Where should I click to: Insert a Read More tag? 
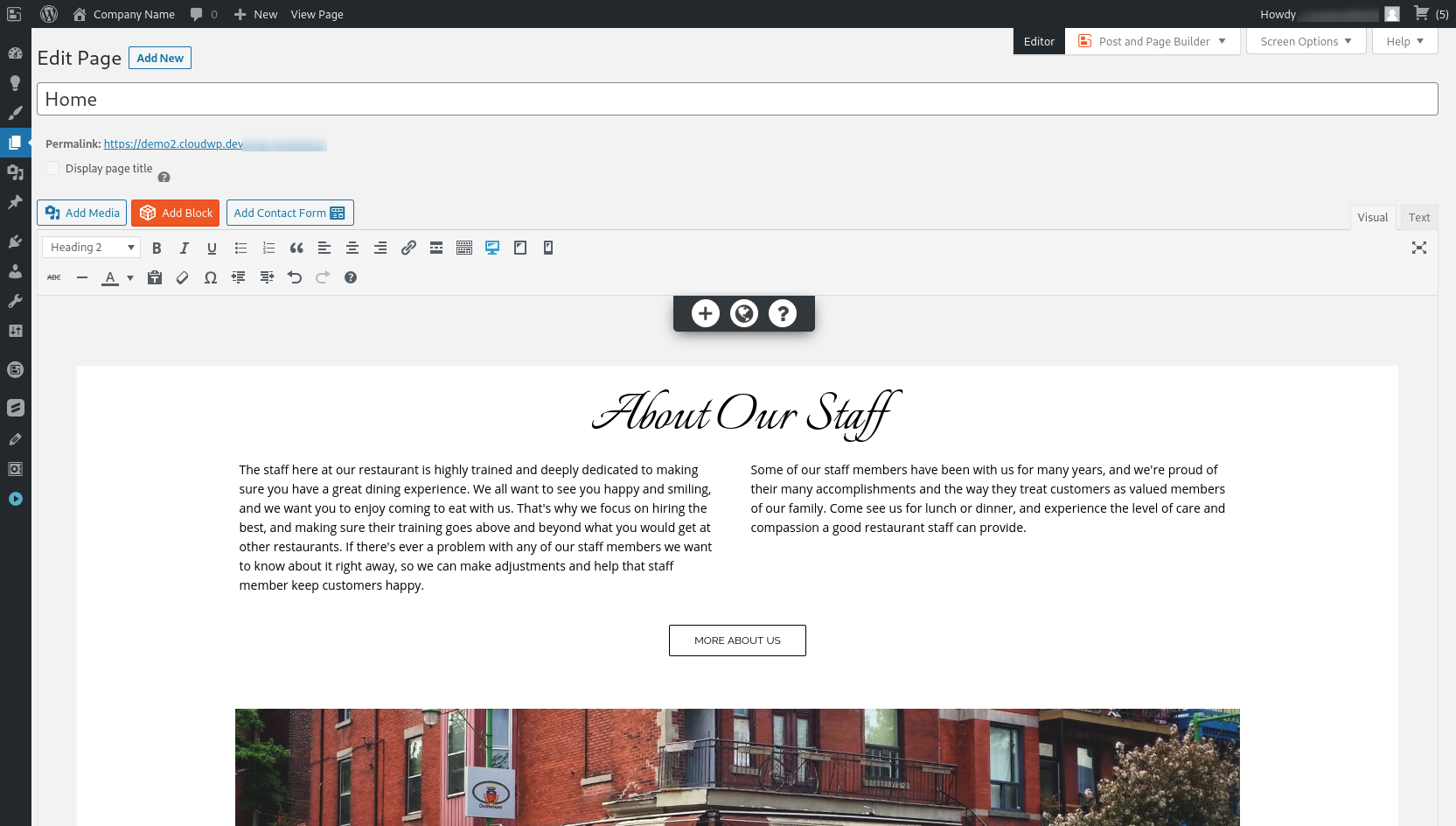click(x=436, y=248)
